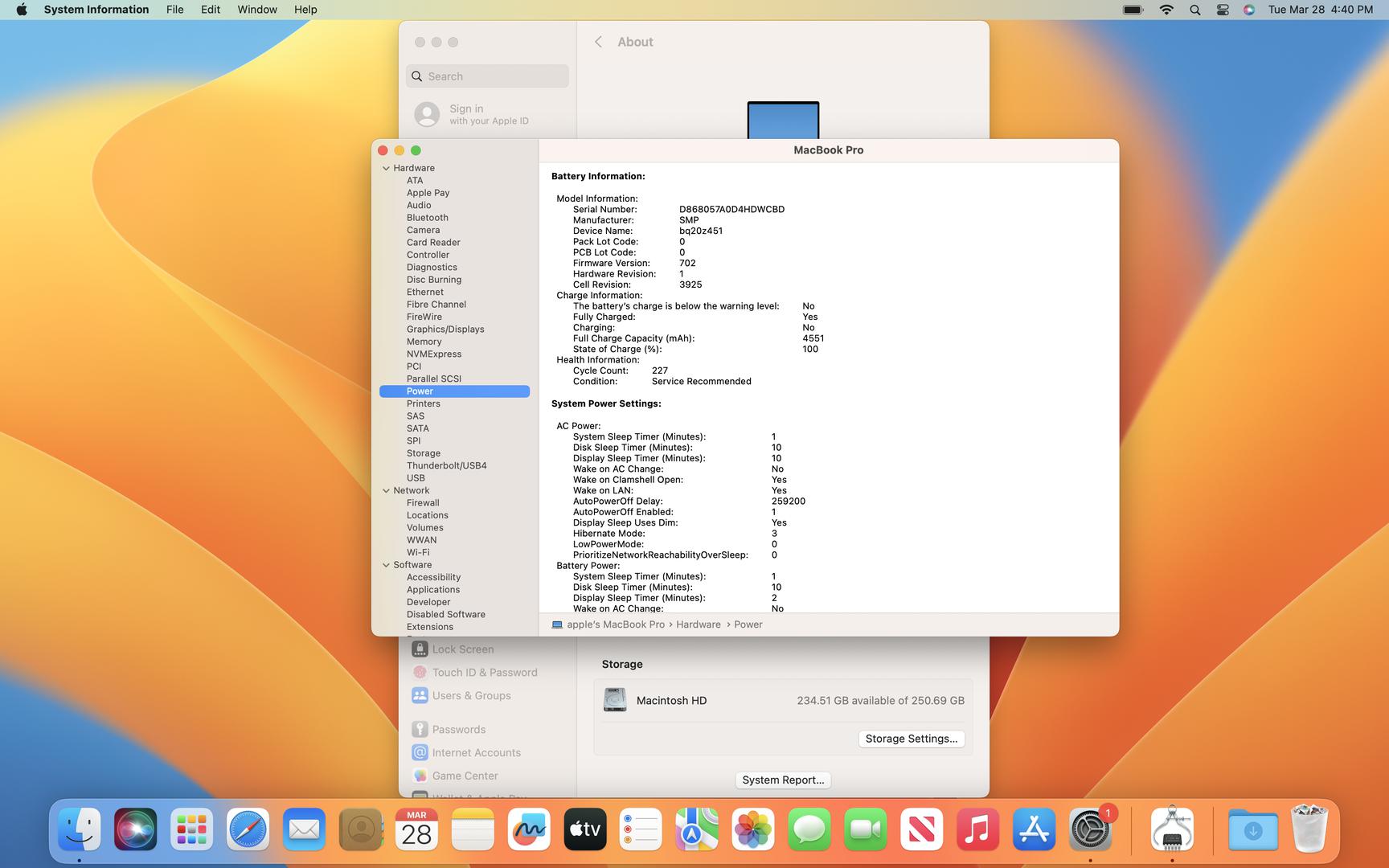Open Apple TV app in Dock

coord(585,829)
